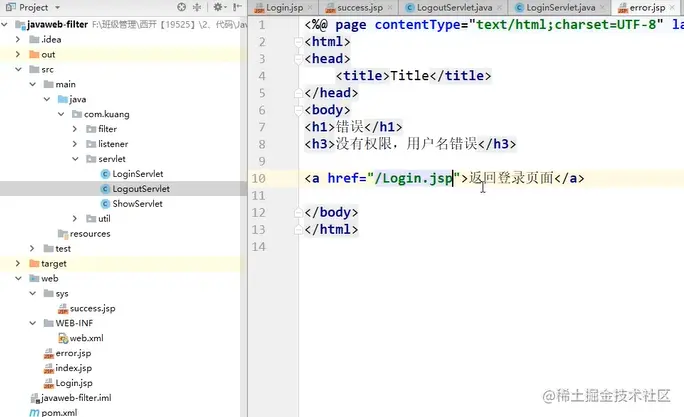Click the Login.jsp file icon in tree
The width and height of the screenshot is (684, 417).
(49, 383)
